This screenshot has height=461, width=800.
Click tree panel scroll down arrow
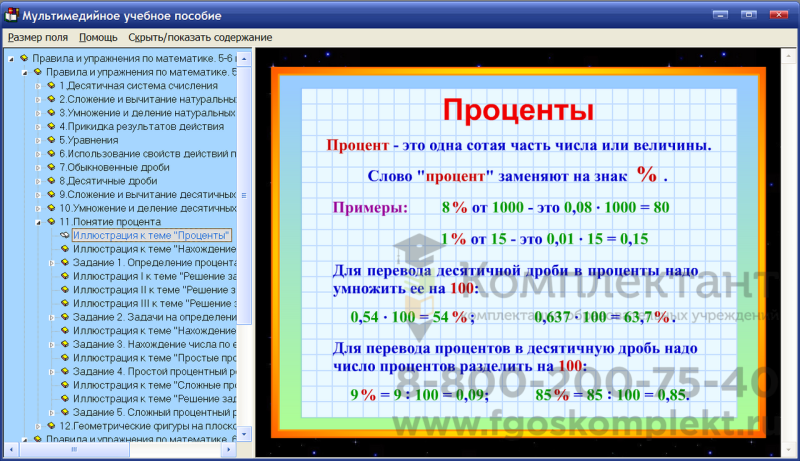coord(244,434)
